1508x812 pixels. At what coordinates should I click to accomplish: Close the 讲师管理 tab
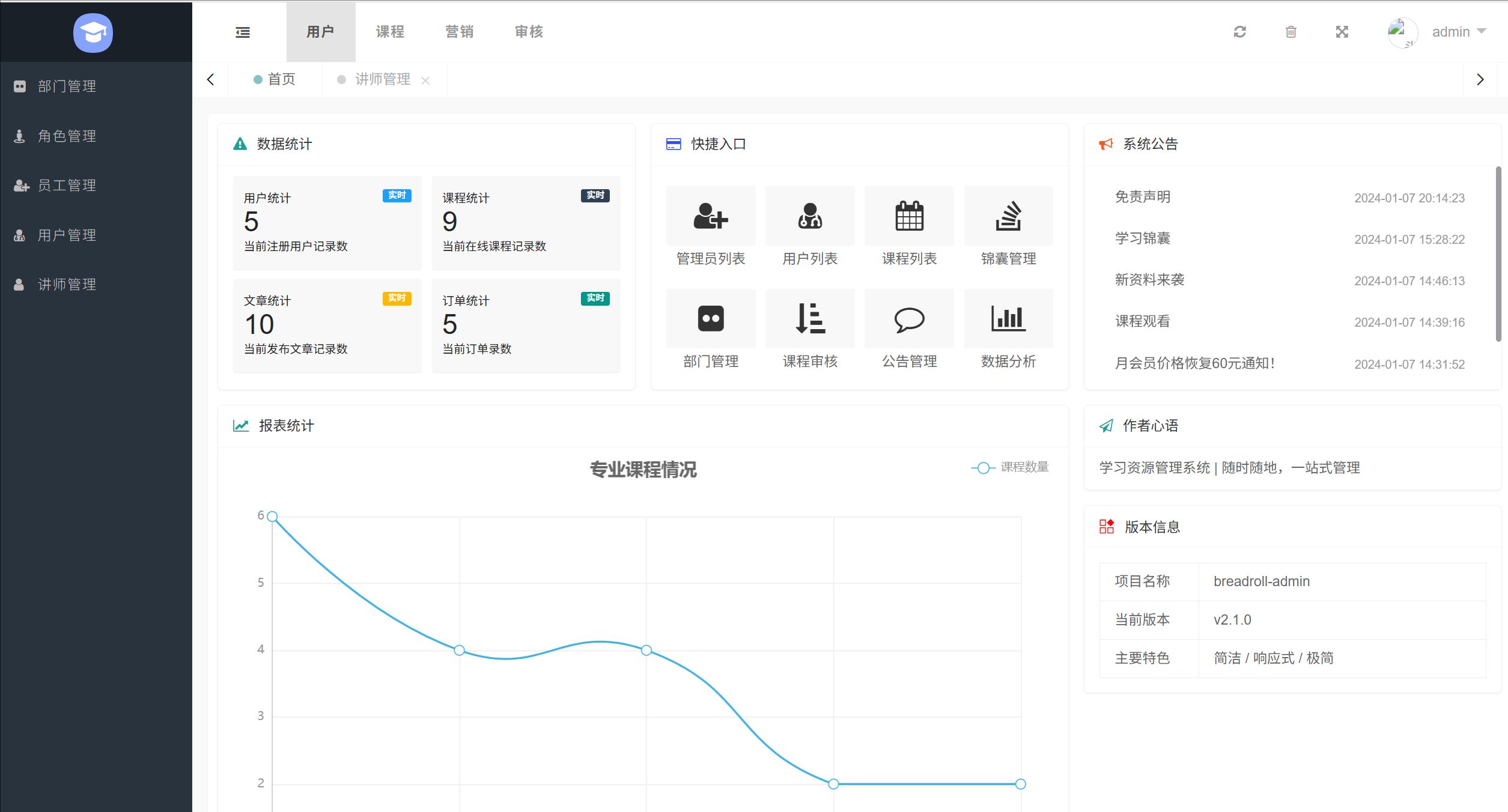coord(425,80)
